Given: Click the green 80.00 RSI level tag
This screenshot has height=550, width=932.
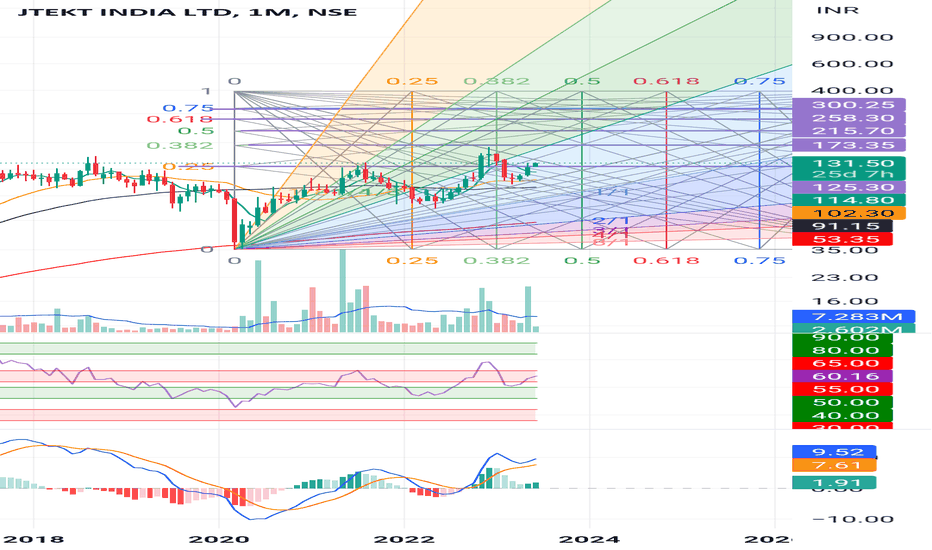Looking at the screenshot, I should pos(843,350).
